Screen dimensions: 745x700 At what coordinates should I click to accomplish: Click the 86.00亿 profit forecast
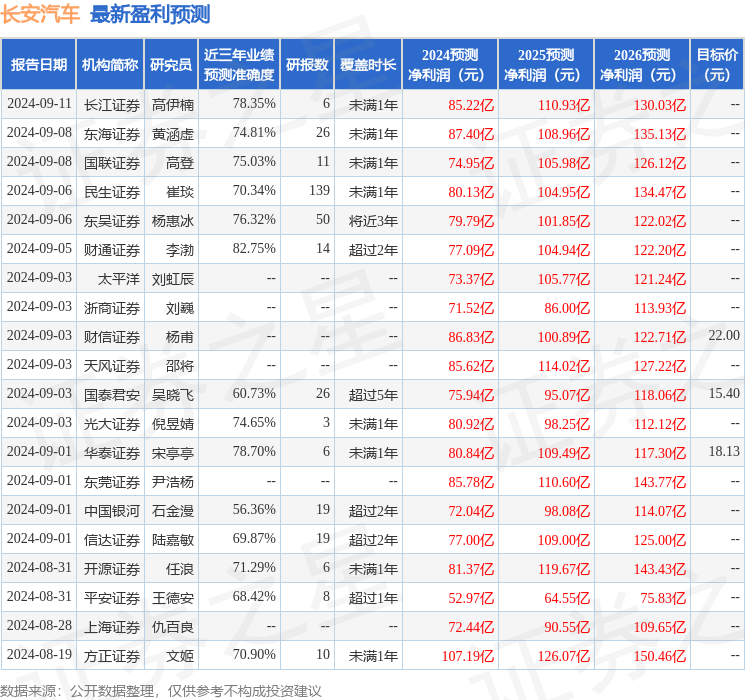(567, 308)
